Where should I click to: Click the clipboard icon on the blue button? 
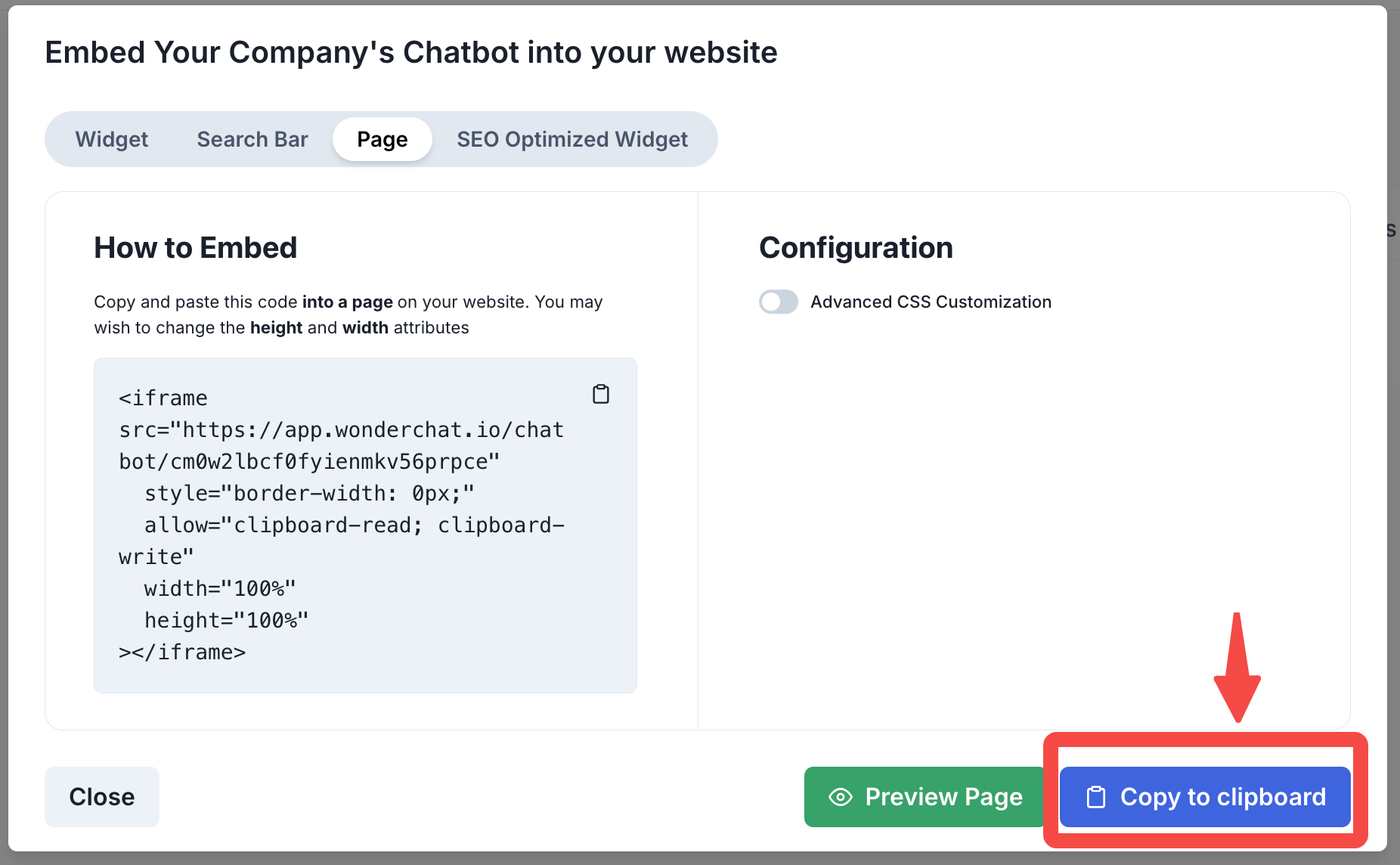coord(1095,797)
